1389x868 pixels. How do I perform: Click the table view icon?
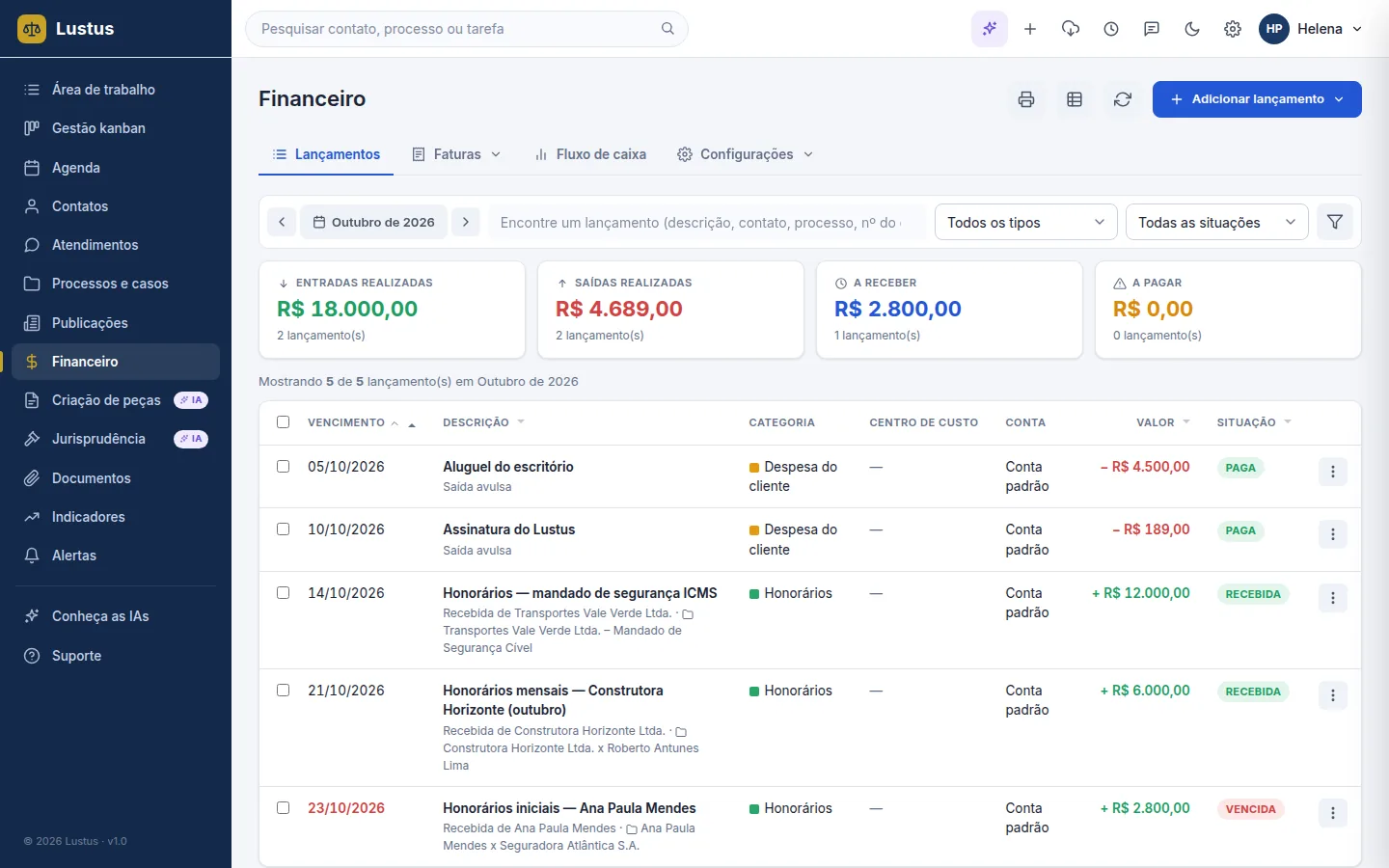click(x=1075, y=99)
